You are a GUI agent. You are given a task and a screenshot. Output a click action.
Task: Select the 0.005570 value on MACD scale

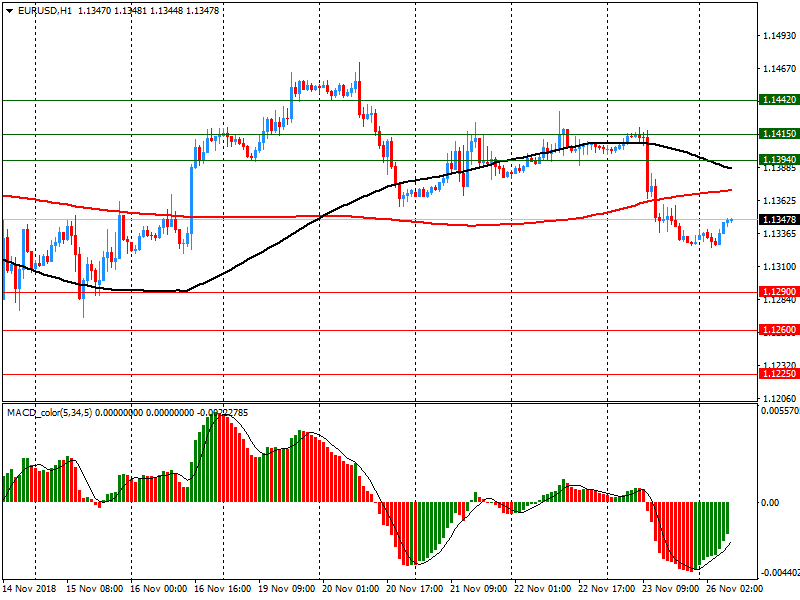[780, 411]
